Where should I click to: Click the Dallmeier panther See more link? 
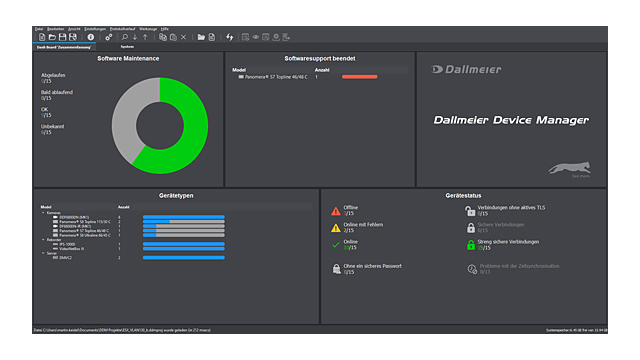pyautogui.click(x=569, y=170)
